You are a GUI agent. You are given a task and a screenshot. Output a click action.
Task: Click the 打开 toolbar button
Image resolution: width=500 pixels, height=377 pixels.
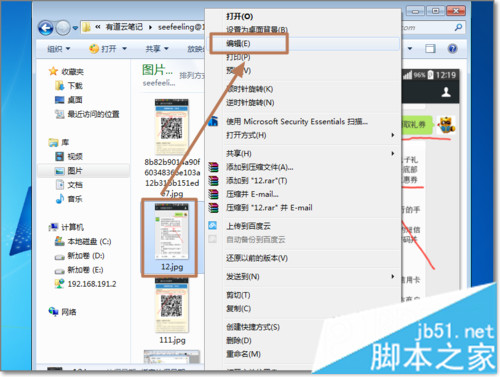(x=103, y=49)
